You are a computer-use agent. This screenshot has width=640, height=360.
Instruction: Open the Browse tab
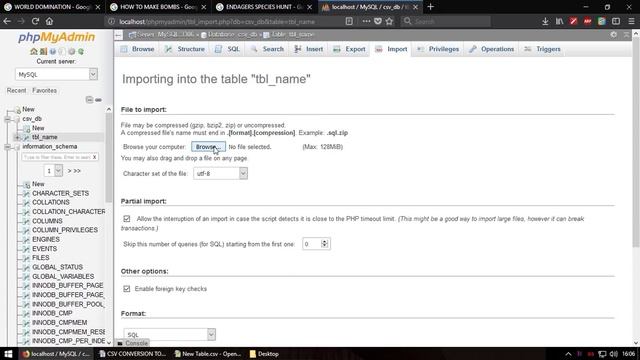point(138,49)
